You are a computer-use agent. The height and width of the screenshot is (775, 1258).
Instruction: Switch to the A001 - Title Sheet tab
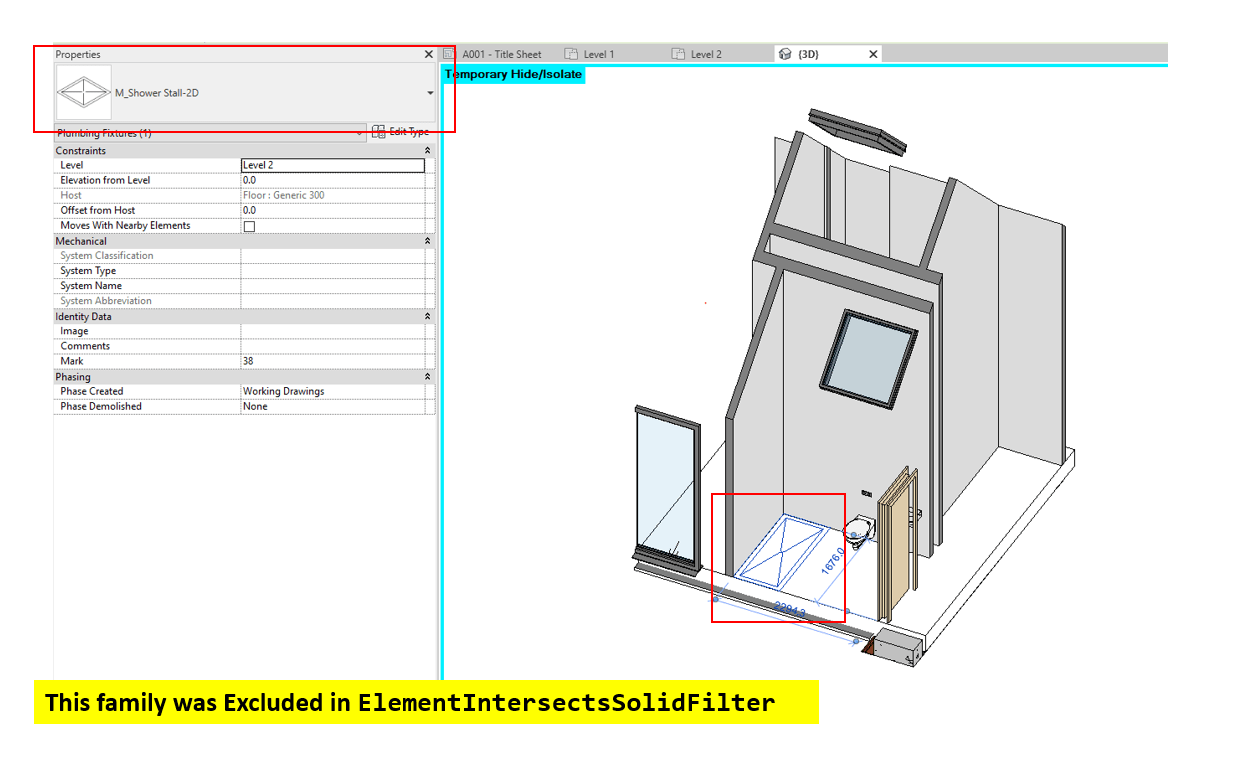pyautogui.click(x=501, y=54)
